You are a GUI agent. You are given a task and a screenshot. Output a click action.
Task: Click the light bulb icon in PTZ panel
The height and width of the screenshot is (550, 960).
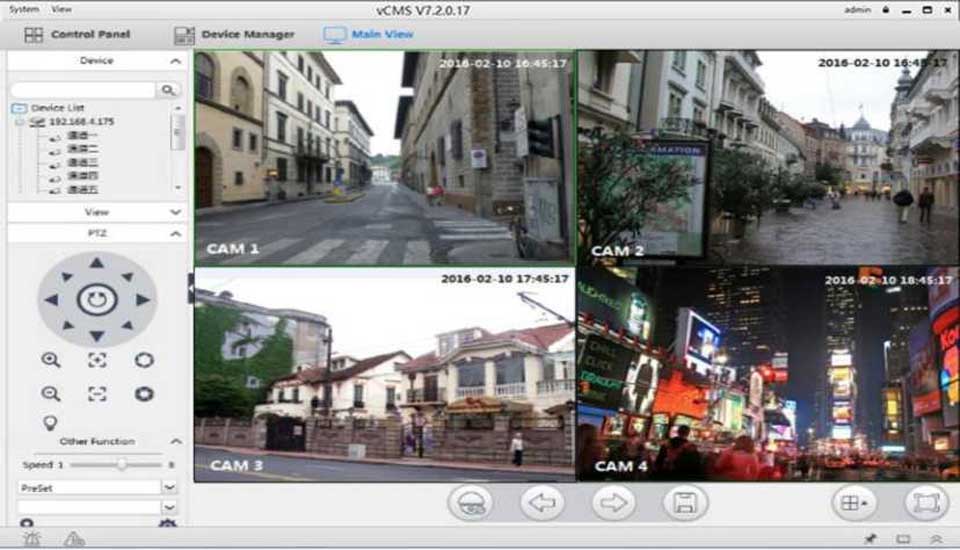pyautogui.click(x=50, y=422)
